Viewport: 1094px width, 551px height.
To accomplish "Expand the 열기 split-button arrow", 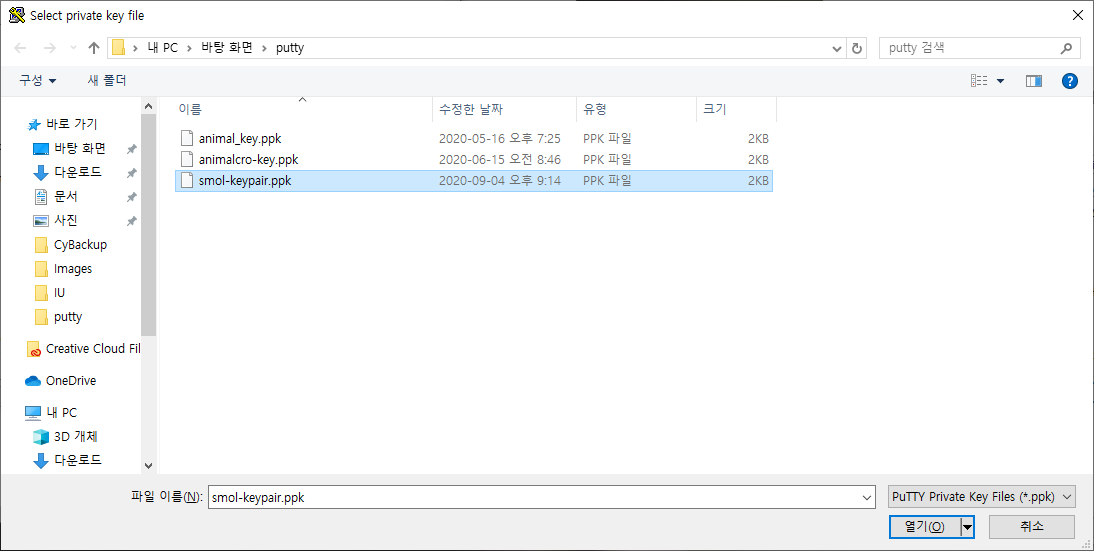I will [x=968, y=527].
